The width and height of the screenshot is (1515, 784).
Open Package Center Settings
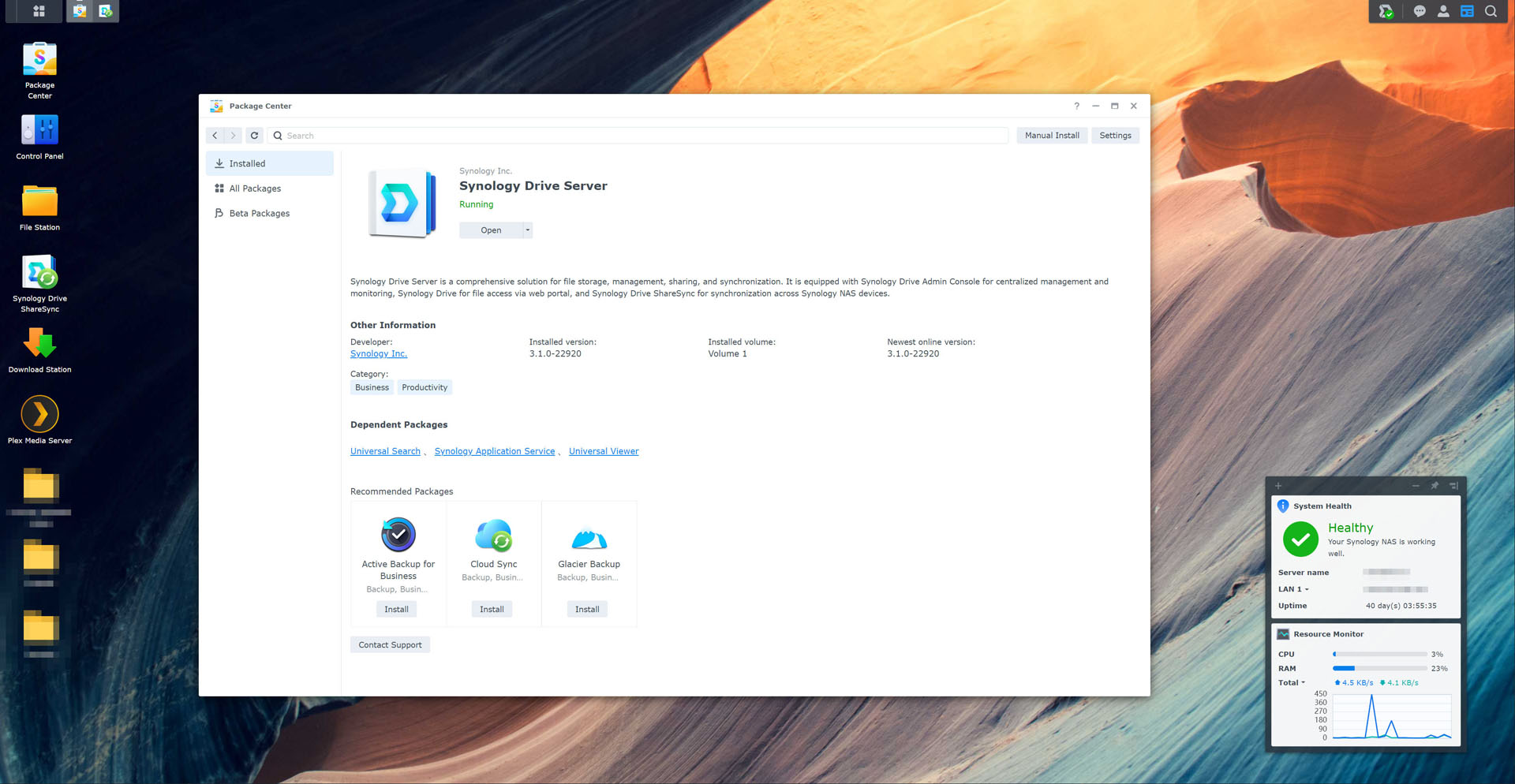click(x=1115, y=136)
